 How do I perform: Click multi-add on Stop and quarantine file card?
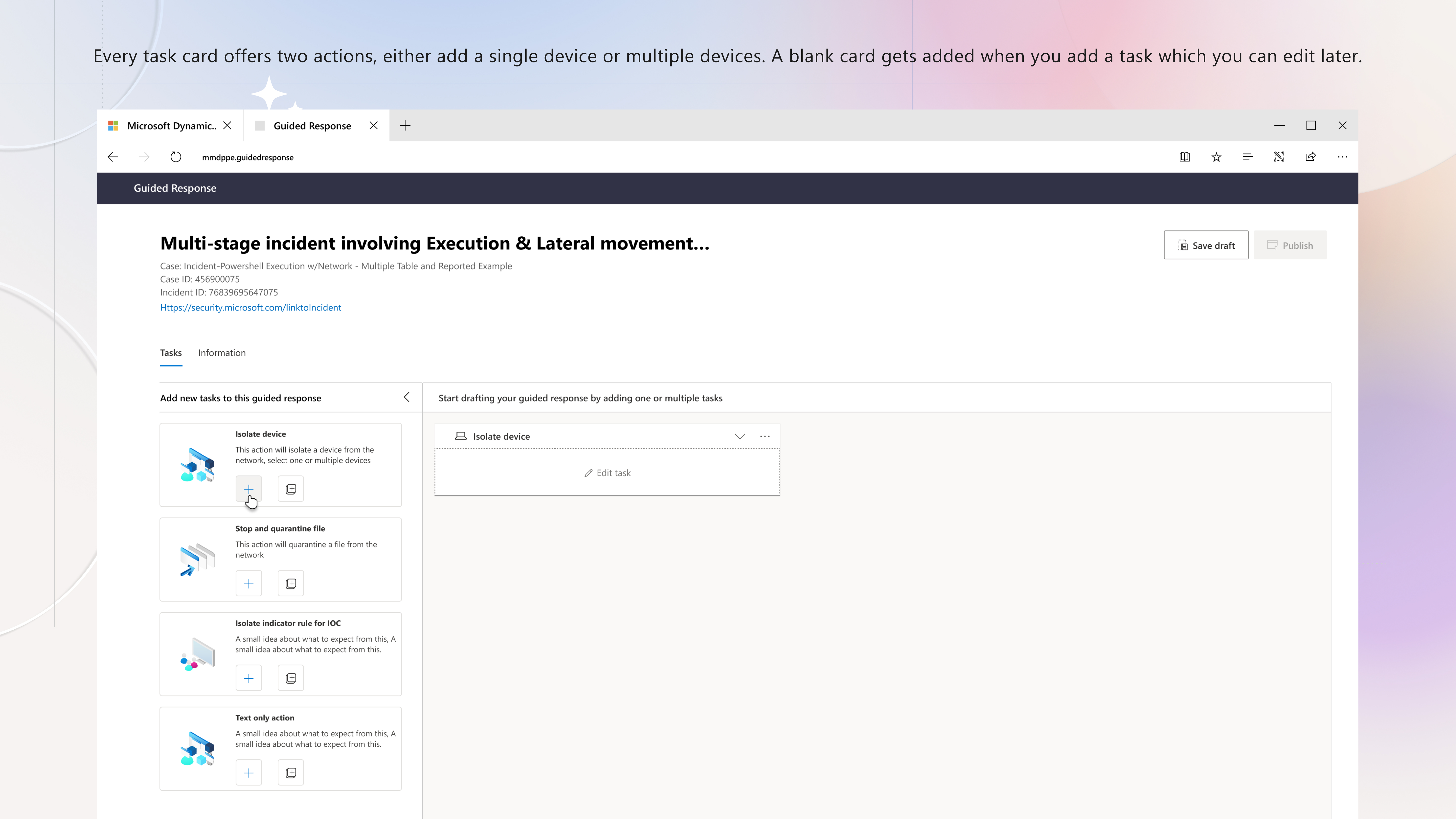click(x=290, y=583)
